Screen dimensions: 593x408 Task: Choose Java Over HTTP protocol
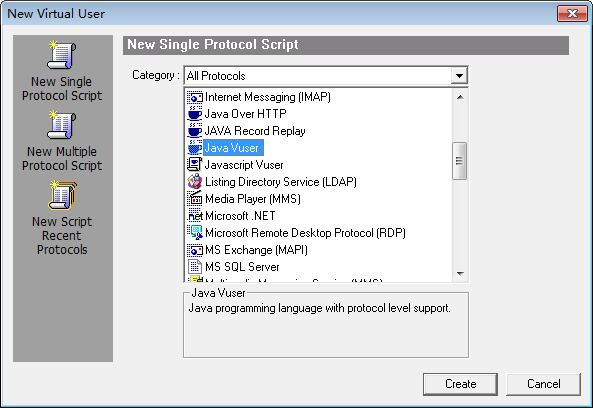click(x=245, y=114)
